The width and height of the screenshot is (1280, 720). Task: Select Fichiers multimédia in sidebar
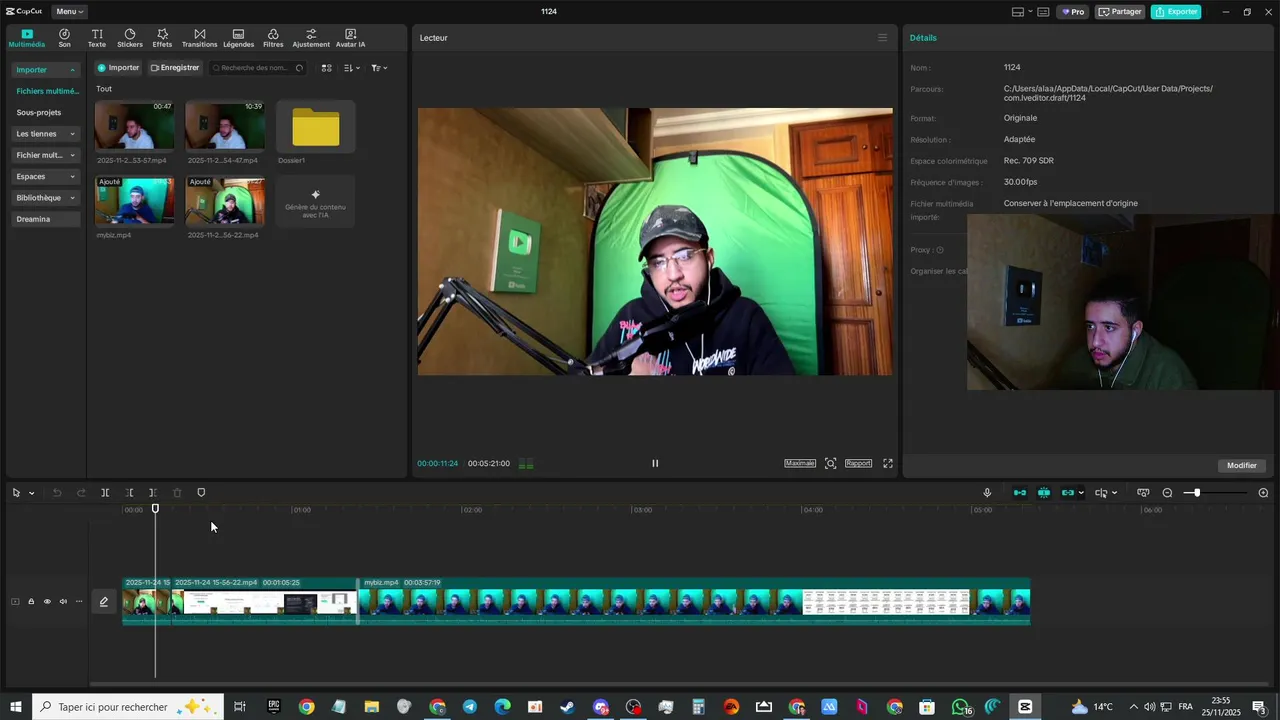[x=47, y=91]
